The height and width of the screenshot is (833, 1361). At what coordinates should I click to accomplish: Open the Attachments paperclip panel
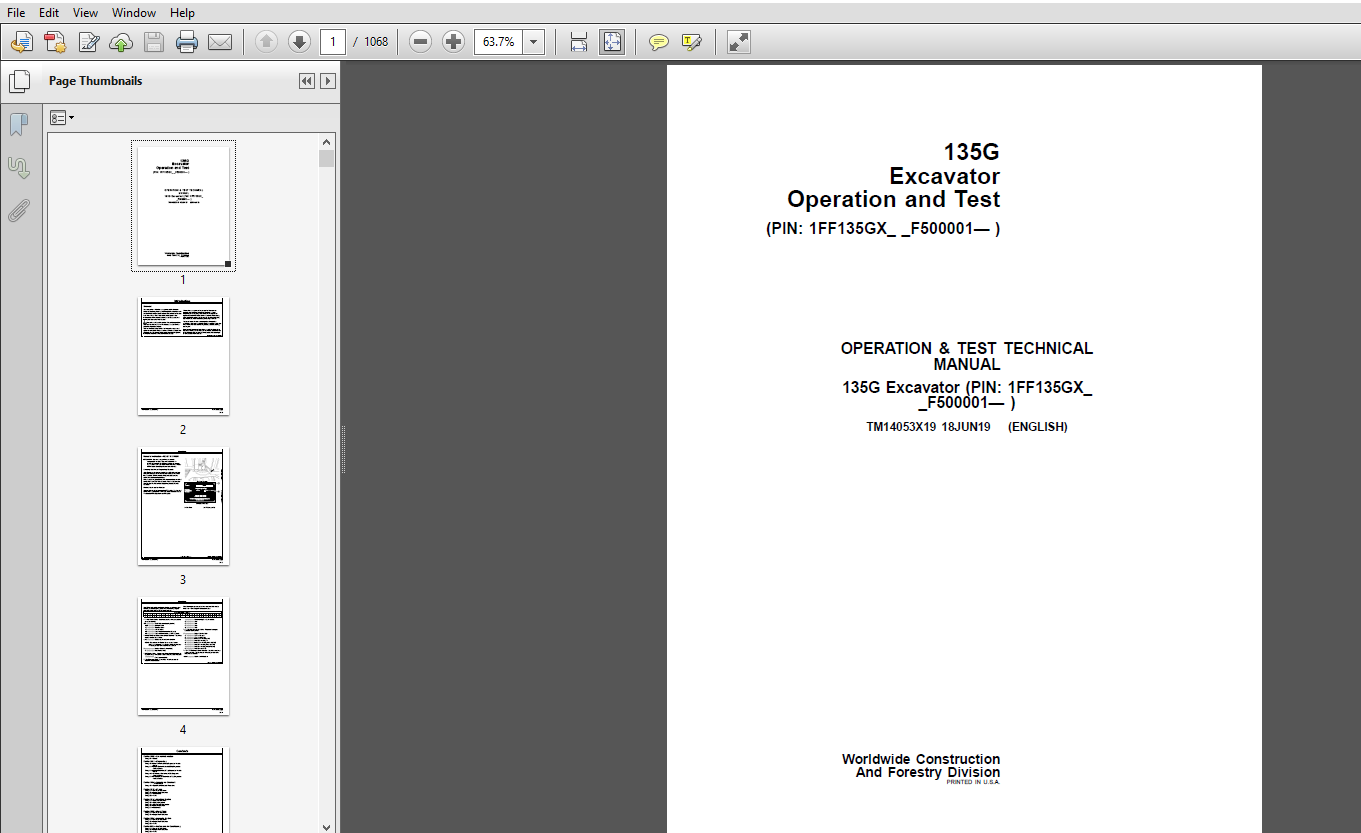19,210
